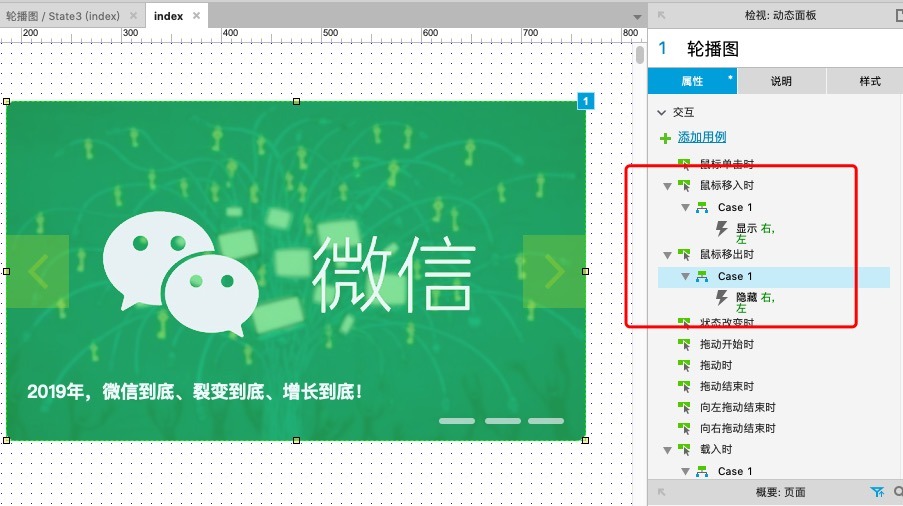The height and width of the screenshot is (506, 903).
Task: Click the lightning icon beside 隐藏 action
Action: pos(722,298)
